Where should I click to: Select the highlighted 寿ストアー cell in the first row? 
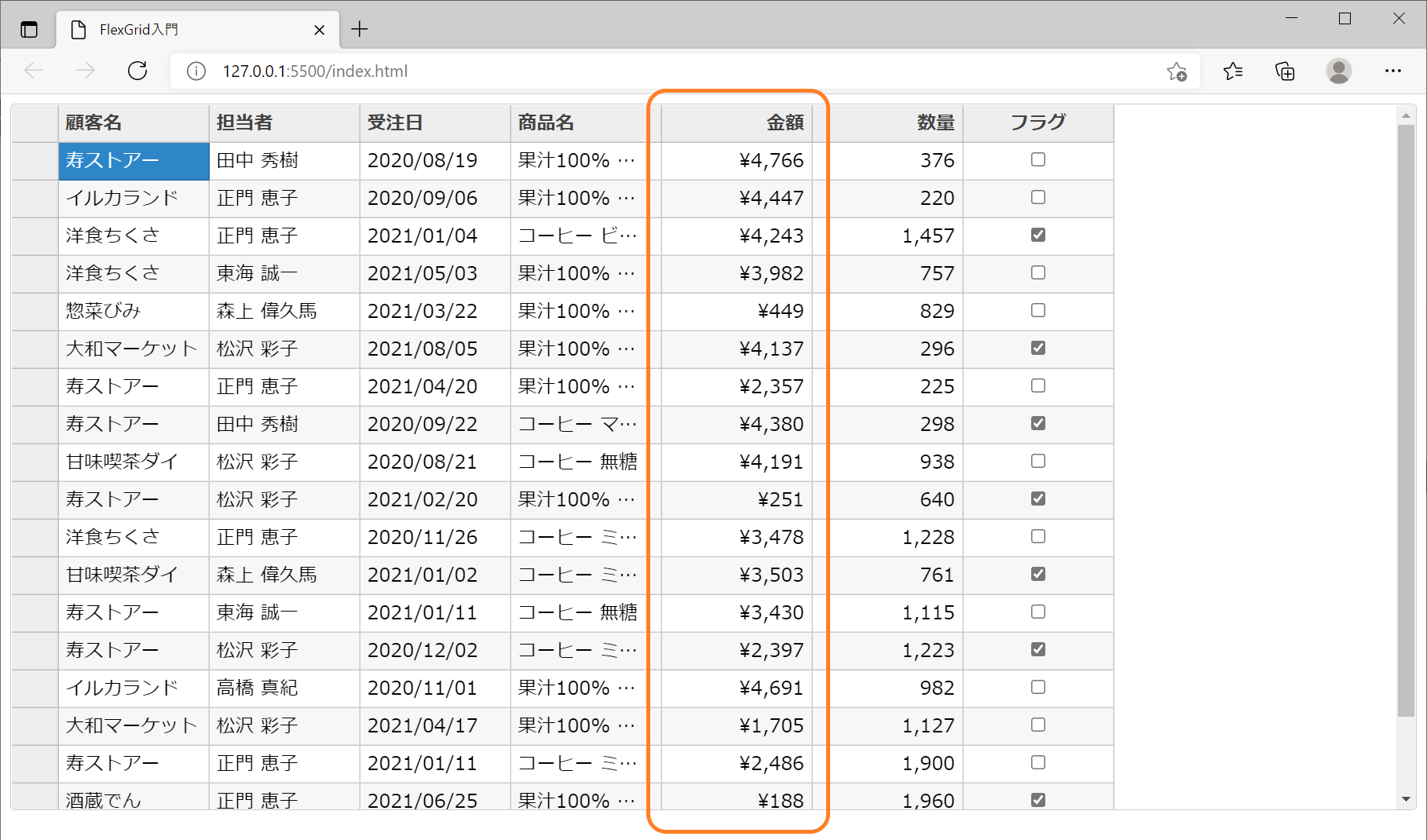pos(134,161)
